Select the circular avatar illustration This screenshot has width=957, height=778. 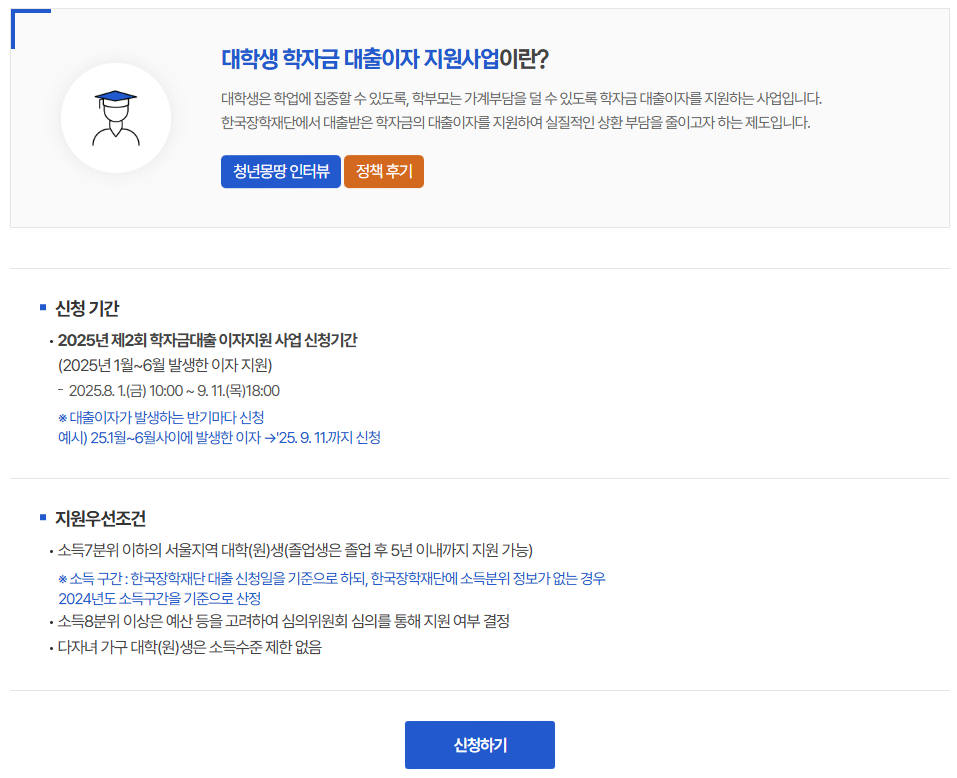click(116, 117)
